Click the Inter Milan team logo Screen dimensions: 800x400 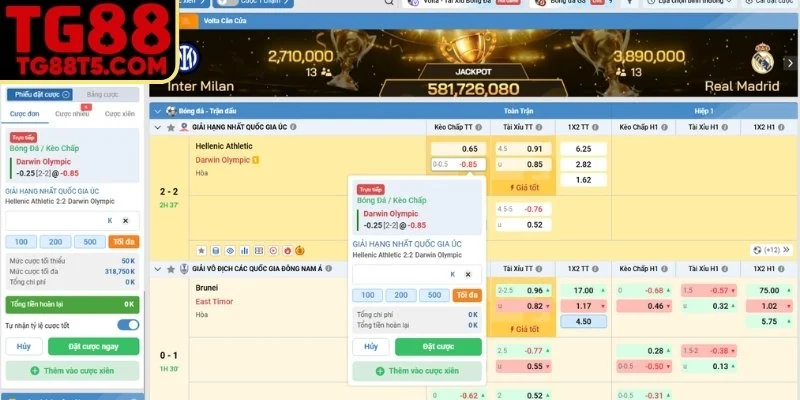tap(188, 57)
